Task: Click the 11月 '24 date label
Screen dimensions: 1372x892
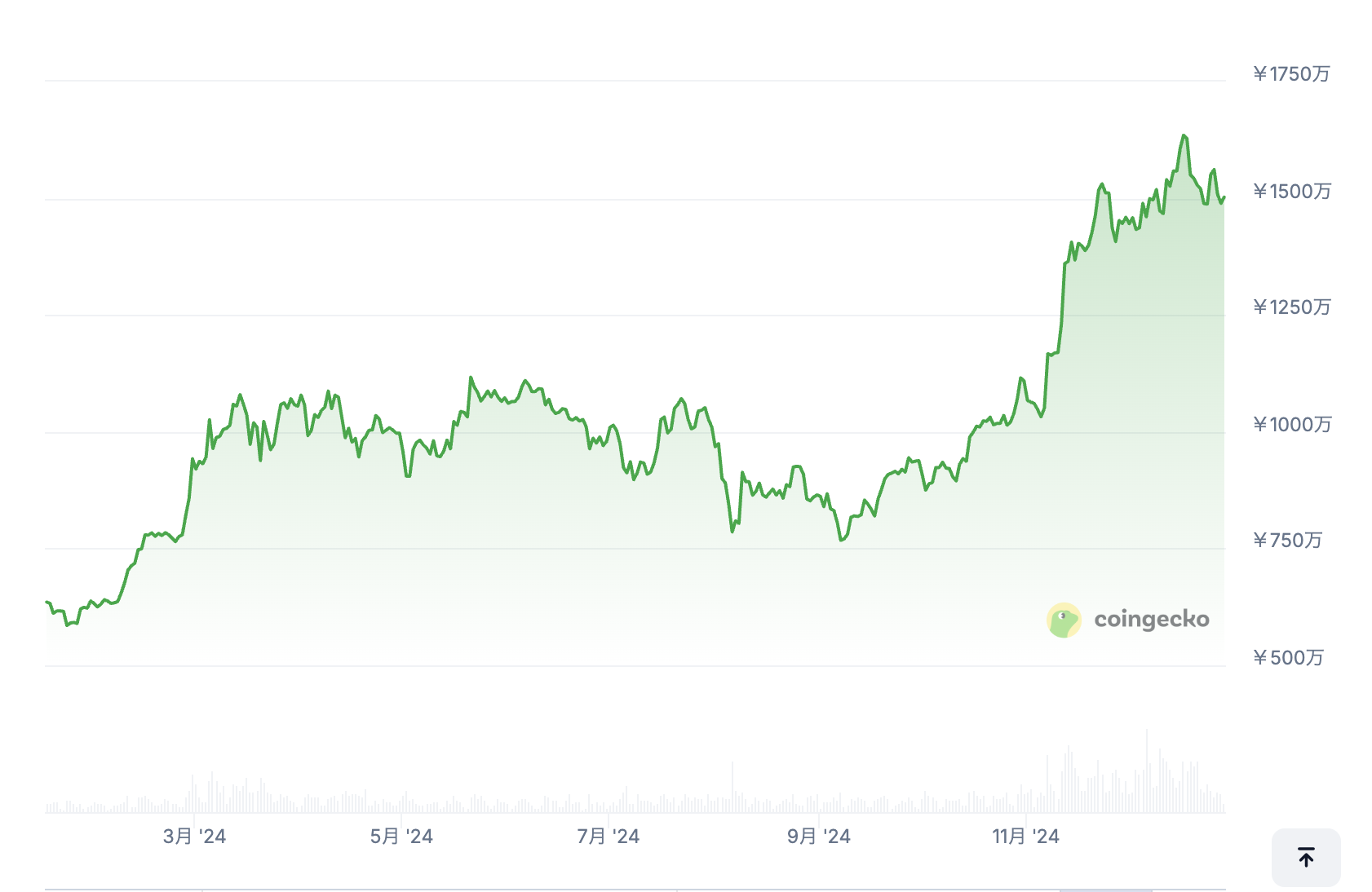Action: point(1025,837)
